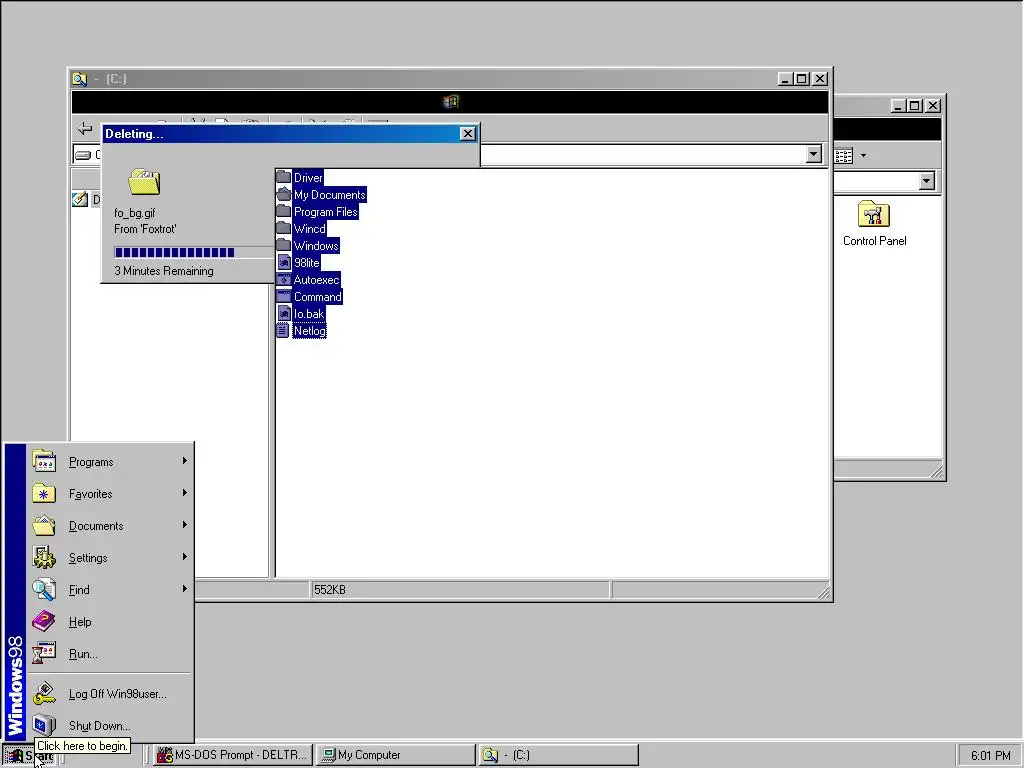Minimize the My Computer window

899,106
